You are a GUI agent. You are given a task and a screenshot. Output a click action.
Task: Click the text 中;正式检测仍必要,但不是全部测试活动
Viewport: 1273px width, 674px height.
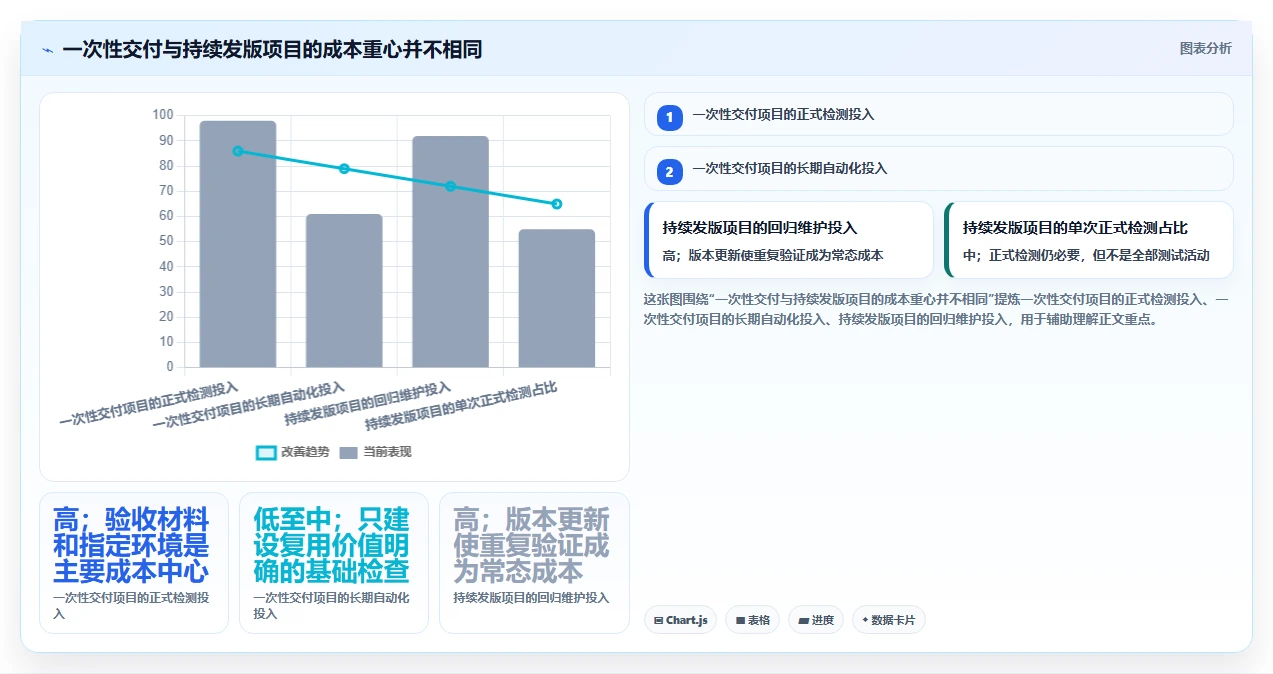(1086, 255)
